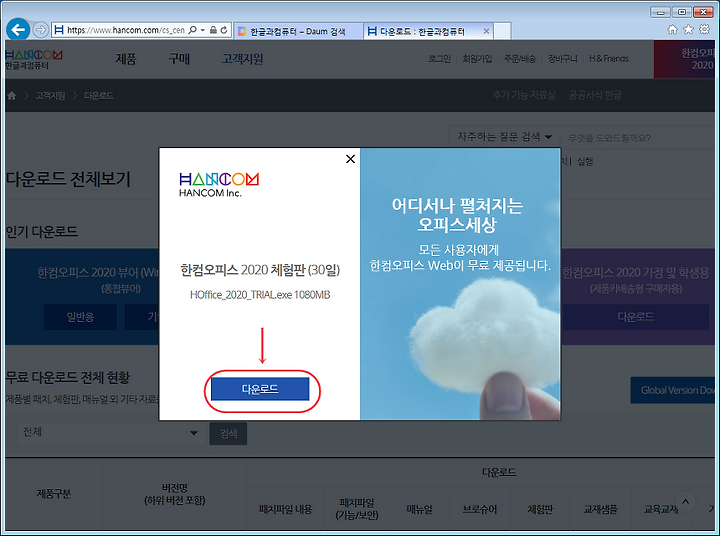Click the blue 다운로드 button in popup
Screen dimensions: 720x536
[x=260, y=389]
